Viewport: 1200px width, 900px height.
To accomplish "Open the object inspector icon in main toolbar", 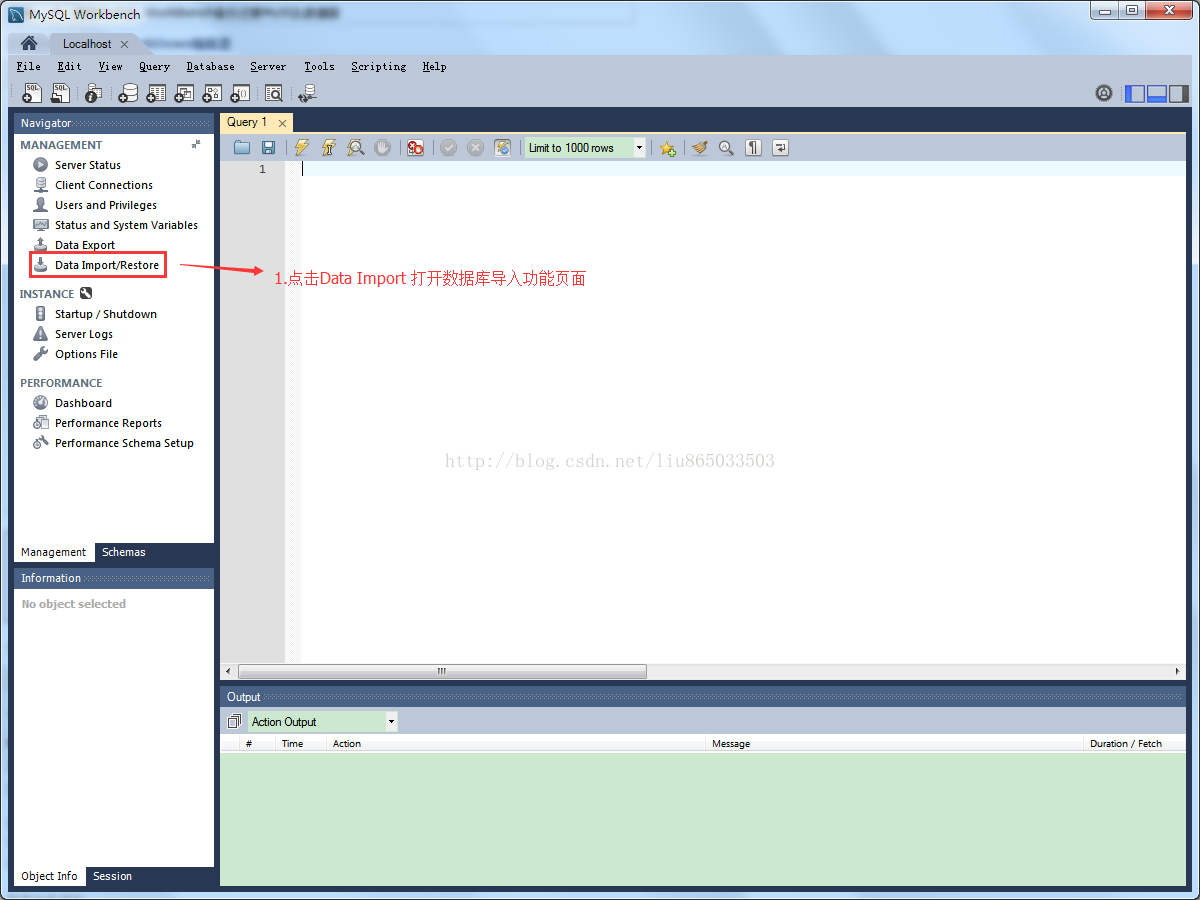I will 93,93.
